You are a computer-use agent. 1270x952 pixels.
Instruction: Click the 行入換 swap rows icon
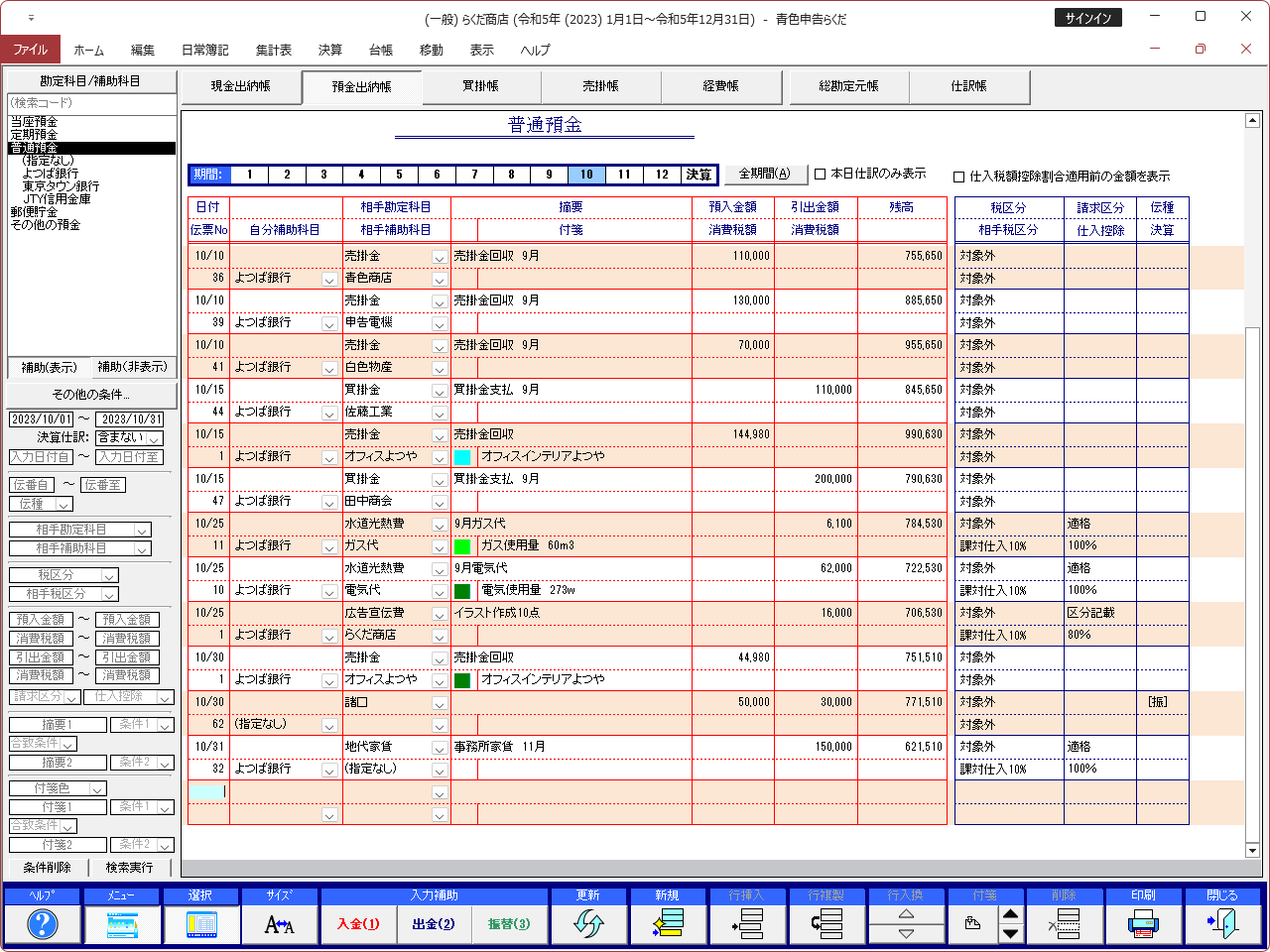[906, 924]
